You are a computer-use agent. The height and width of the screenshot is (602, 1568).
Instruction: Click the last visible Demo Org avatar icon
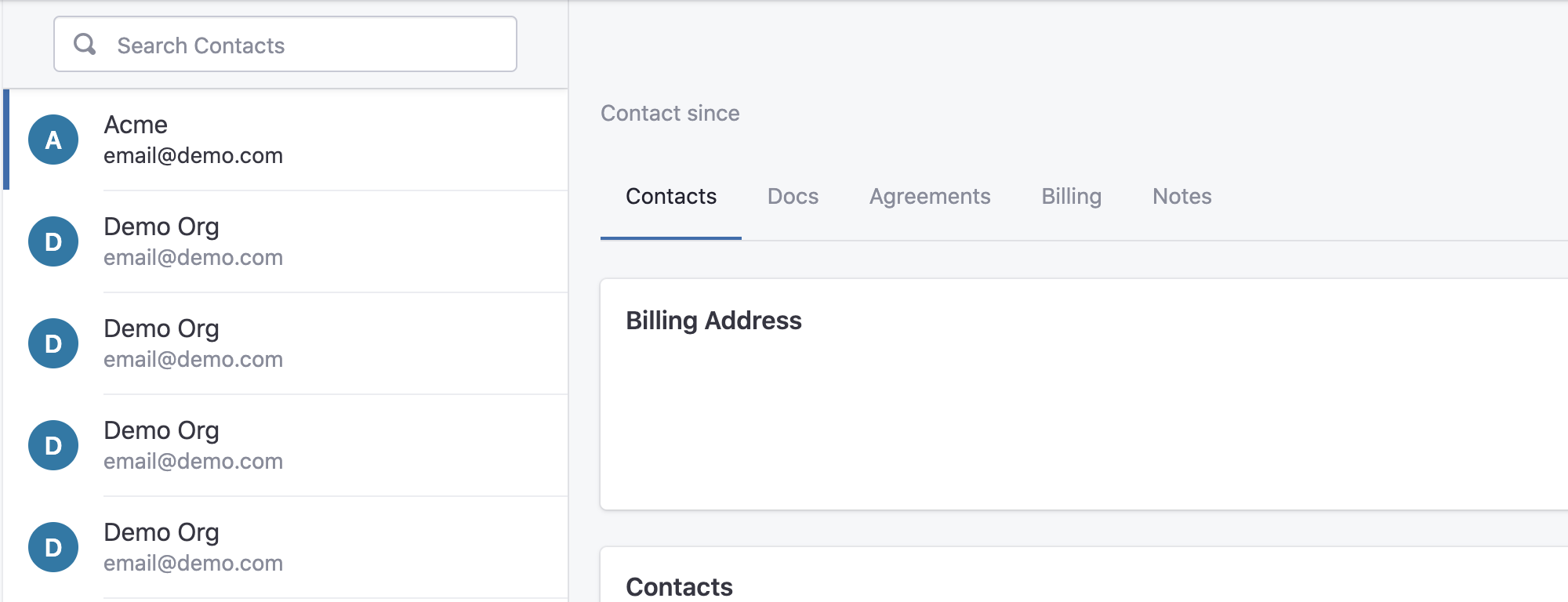pos(53,547)
